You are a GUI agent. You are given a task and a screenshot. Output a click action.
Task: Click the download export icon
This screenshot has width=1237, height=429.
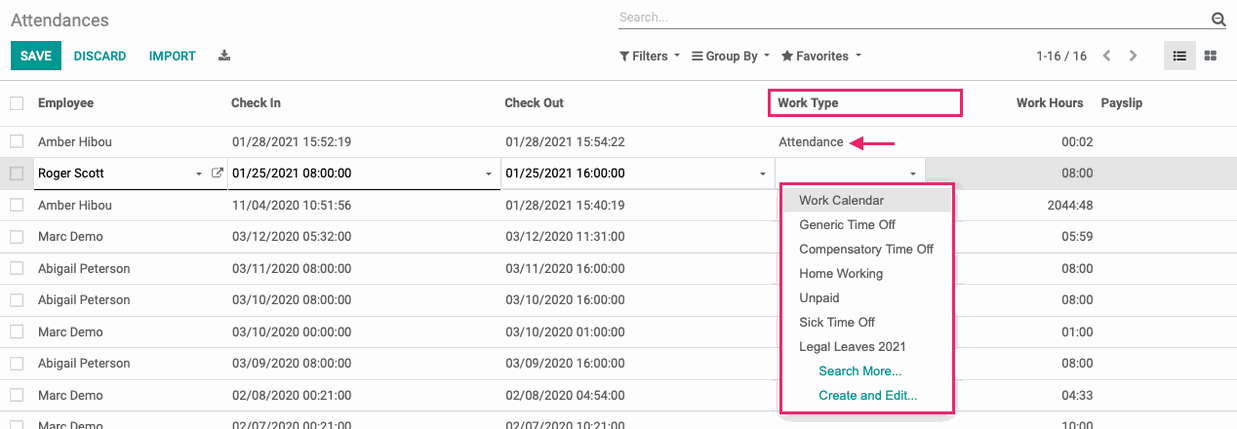(x=224, y=56)
